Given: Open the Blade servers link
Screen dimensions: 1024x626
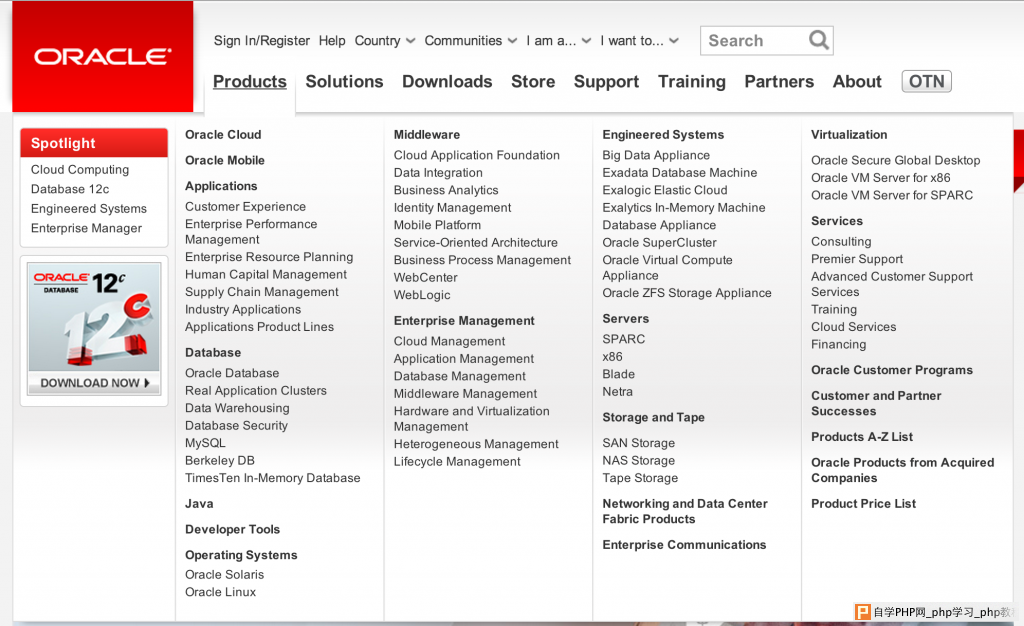Looking at the screenshot, I should [618, 375].
